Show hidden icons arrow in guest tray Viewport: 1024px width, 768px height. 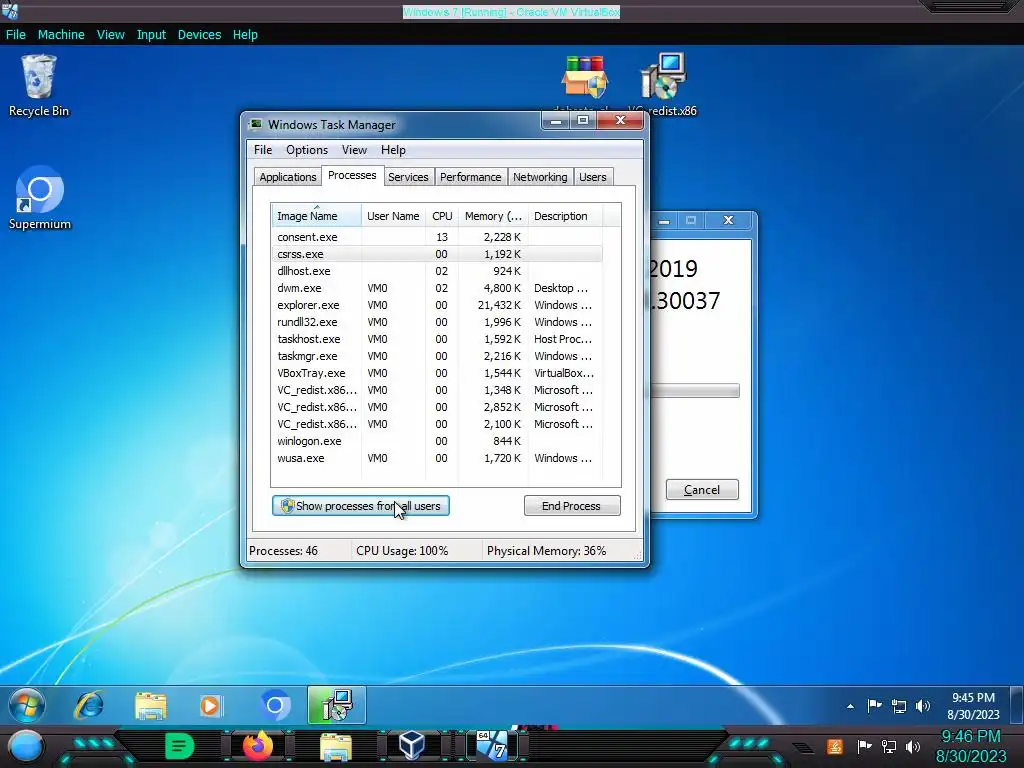850,706
